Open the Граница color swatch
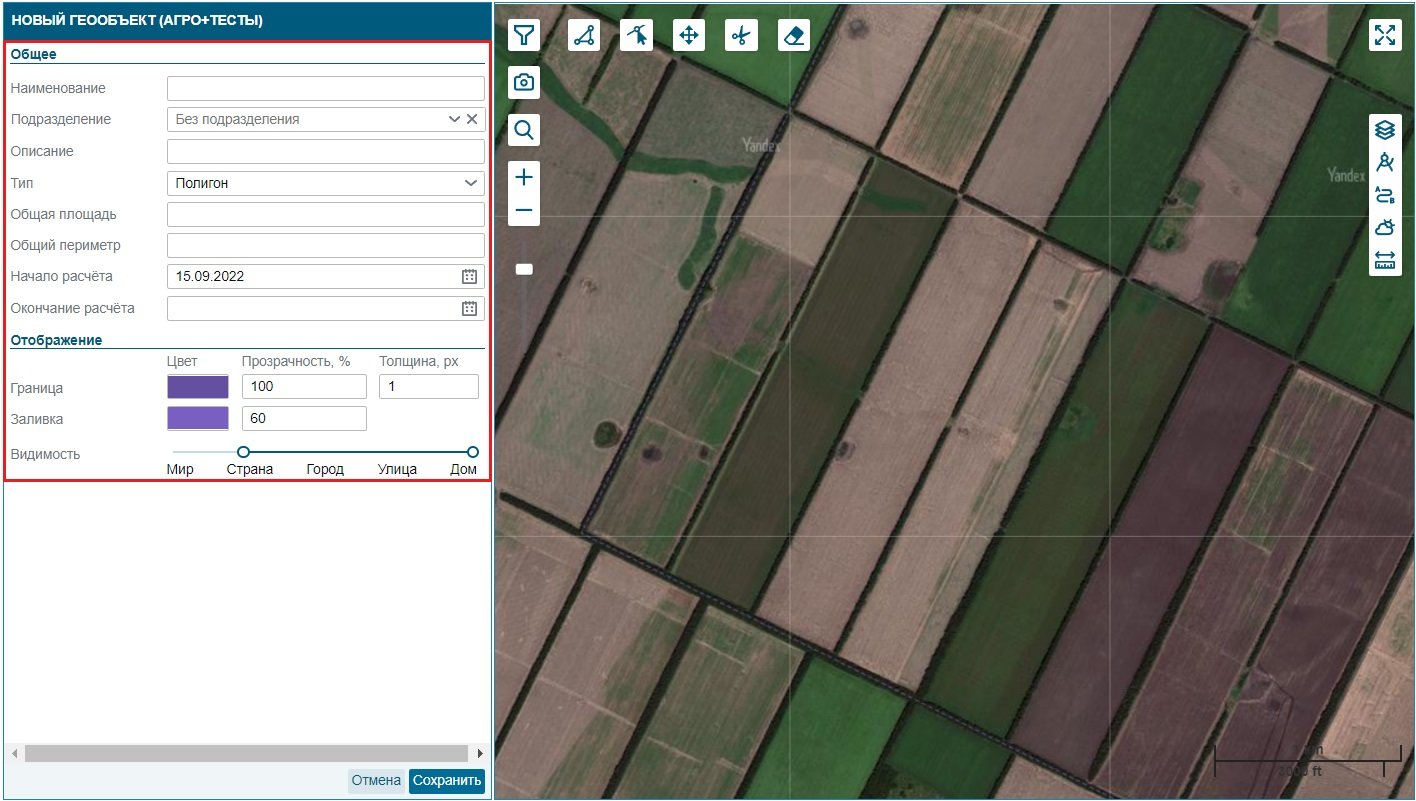 click(x=198, y=387)
